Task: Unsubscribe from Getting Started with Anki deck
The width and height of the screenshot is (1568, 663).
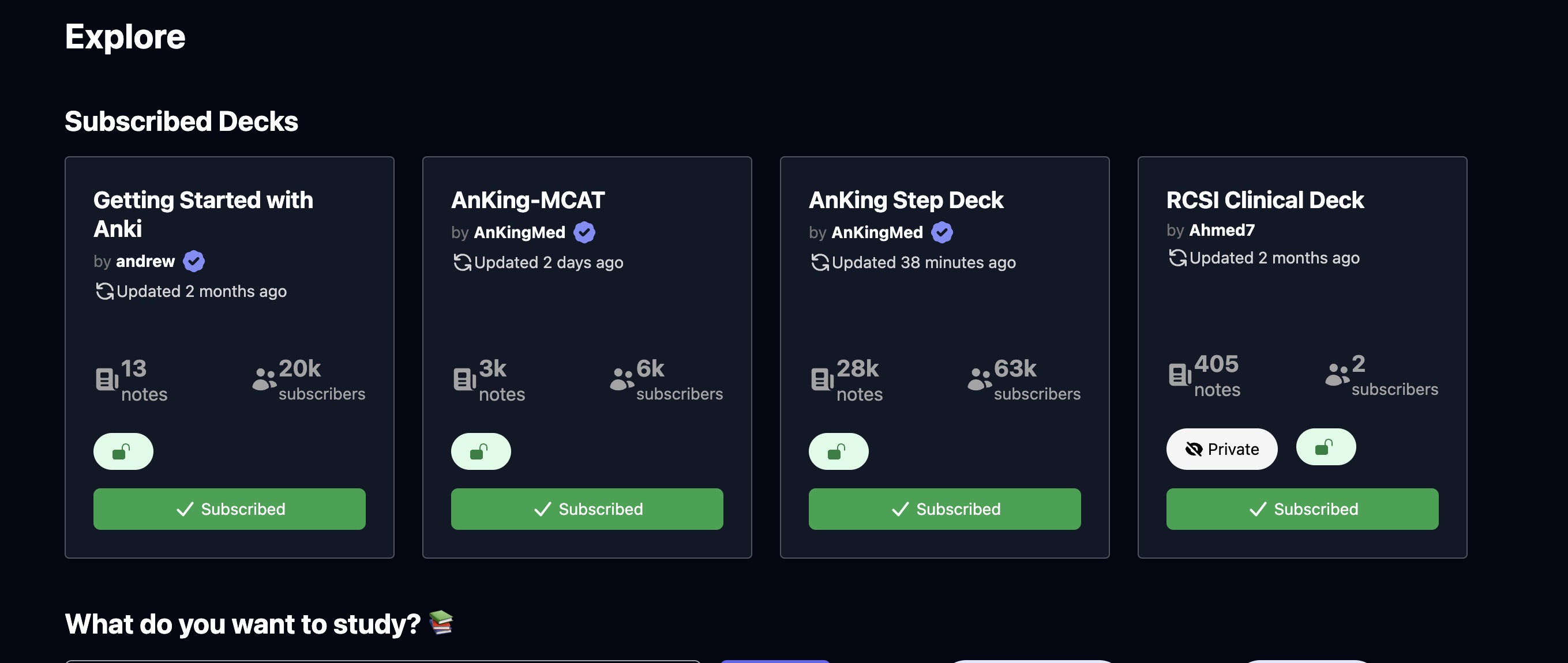Action: pyautogui.click(x=230, y=509)
